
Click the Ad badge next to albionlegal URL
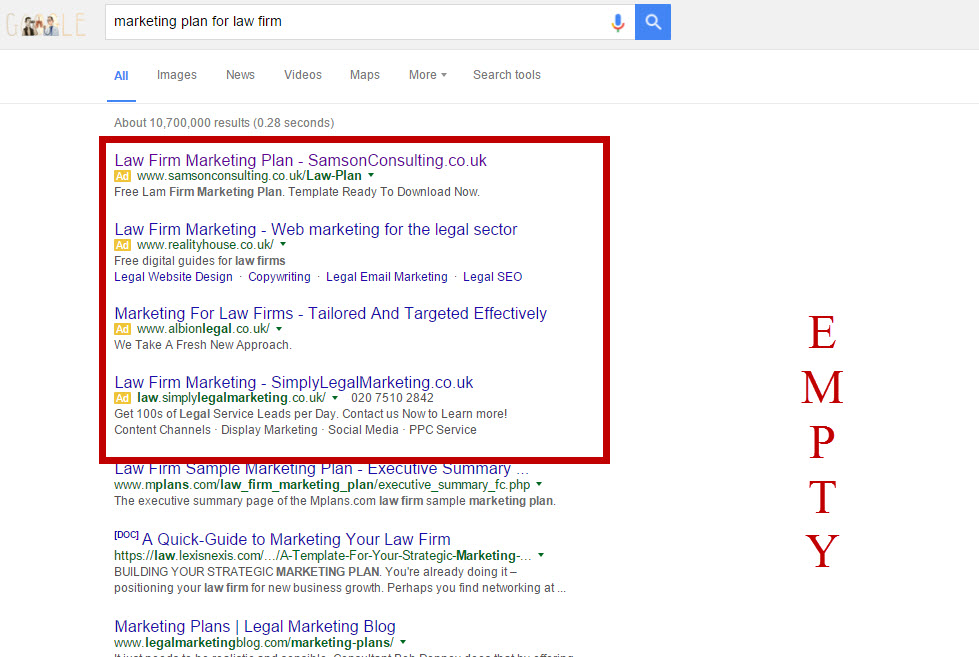122,329
